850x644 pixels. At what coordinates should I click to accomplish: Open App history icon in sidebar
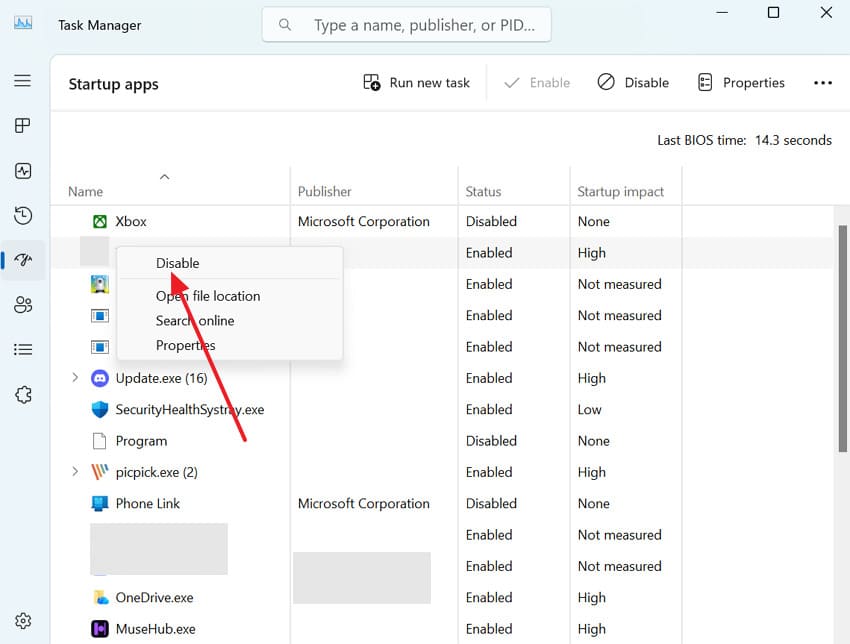(23, 216)
